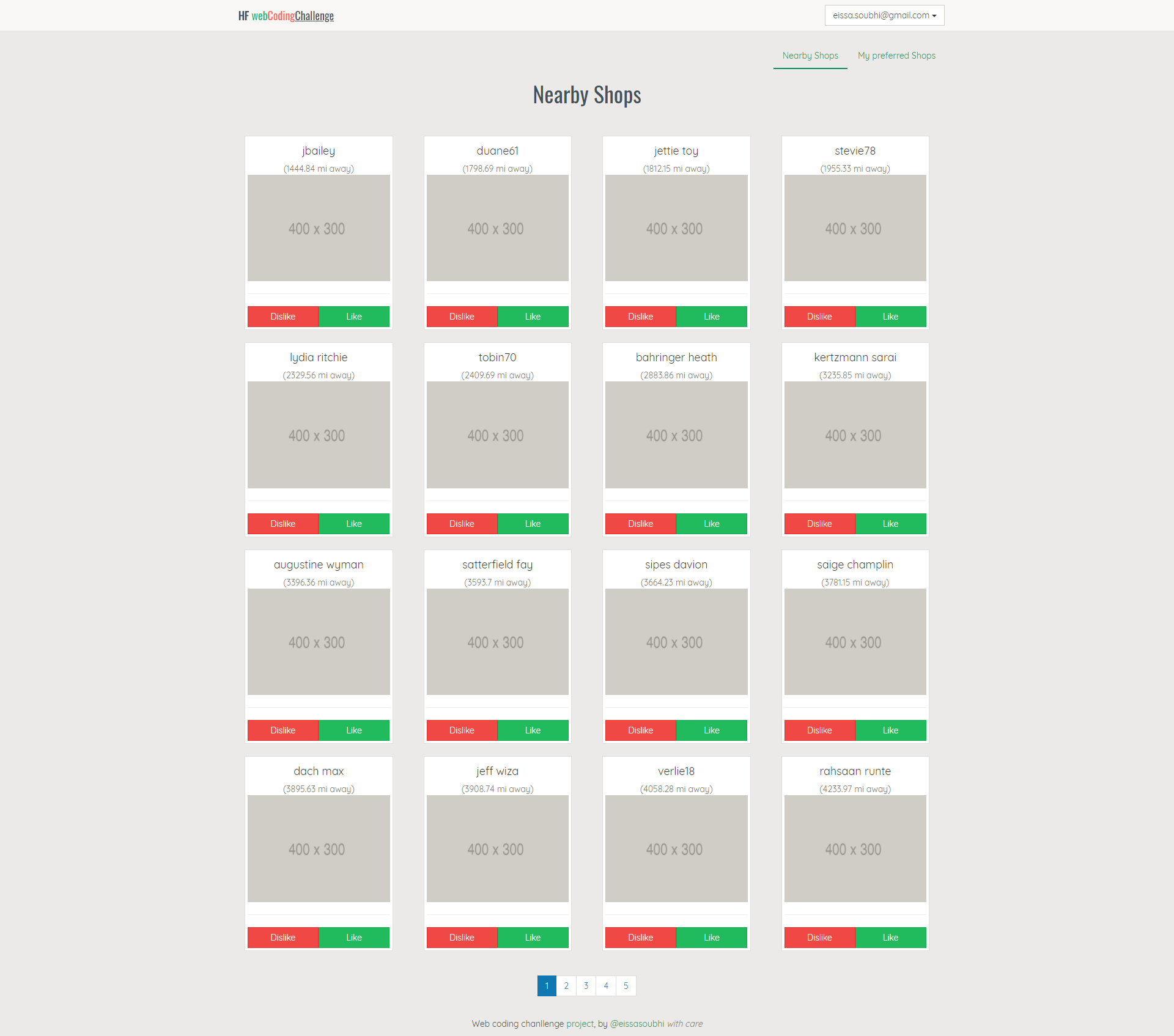Click the kertzmann sarai shop thumbnail
This screenshot has width=1174, height=1036.
click(855, 435)
